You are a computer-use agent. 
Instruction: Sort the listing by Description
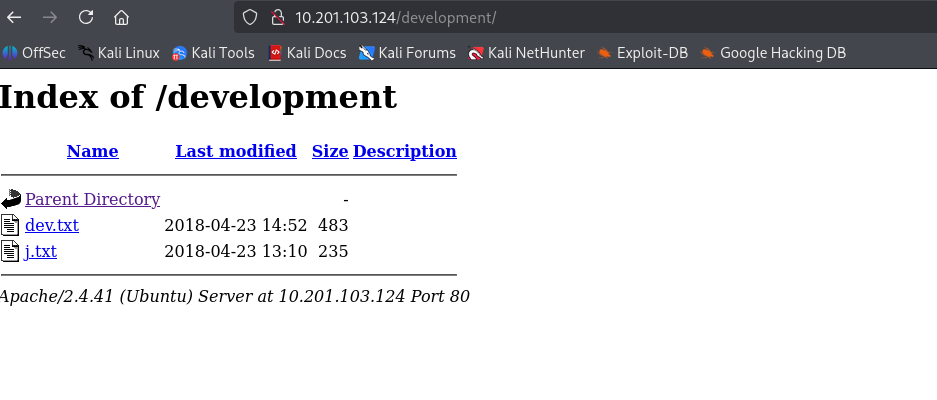pos(405,151)
